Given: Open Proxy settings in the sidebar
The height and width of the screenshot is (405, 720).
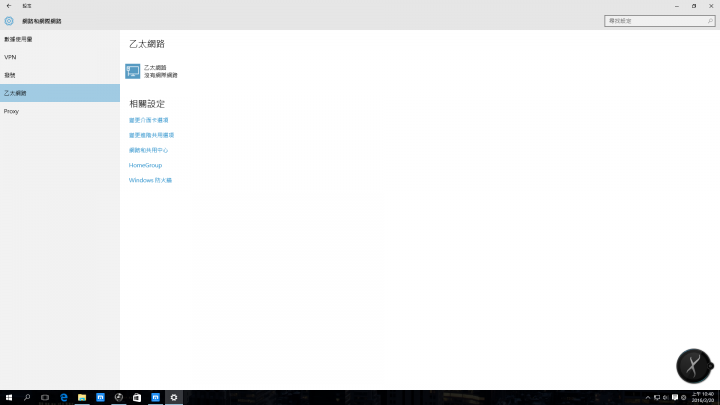Looking at the screenshot, I should 60,111.
